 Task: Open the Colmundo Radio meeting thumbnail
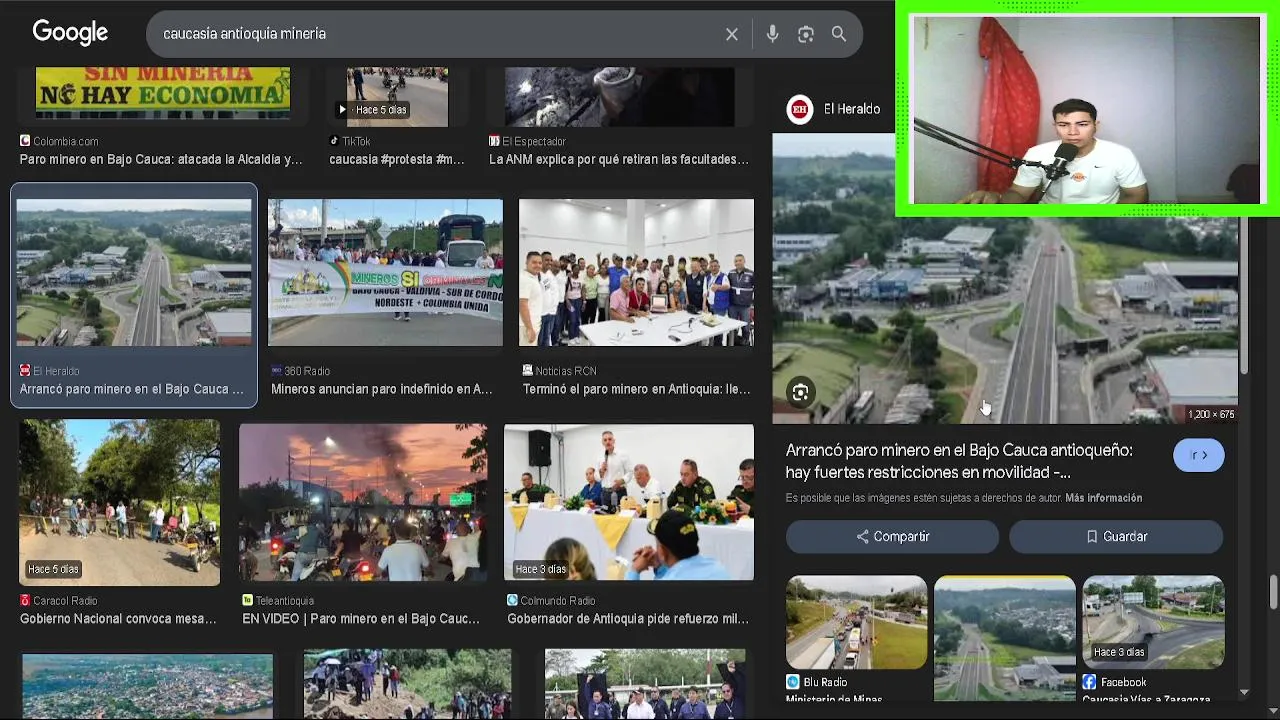629,502
